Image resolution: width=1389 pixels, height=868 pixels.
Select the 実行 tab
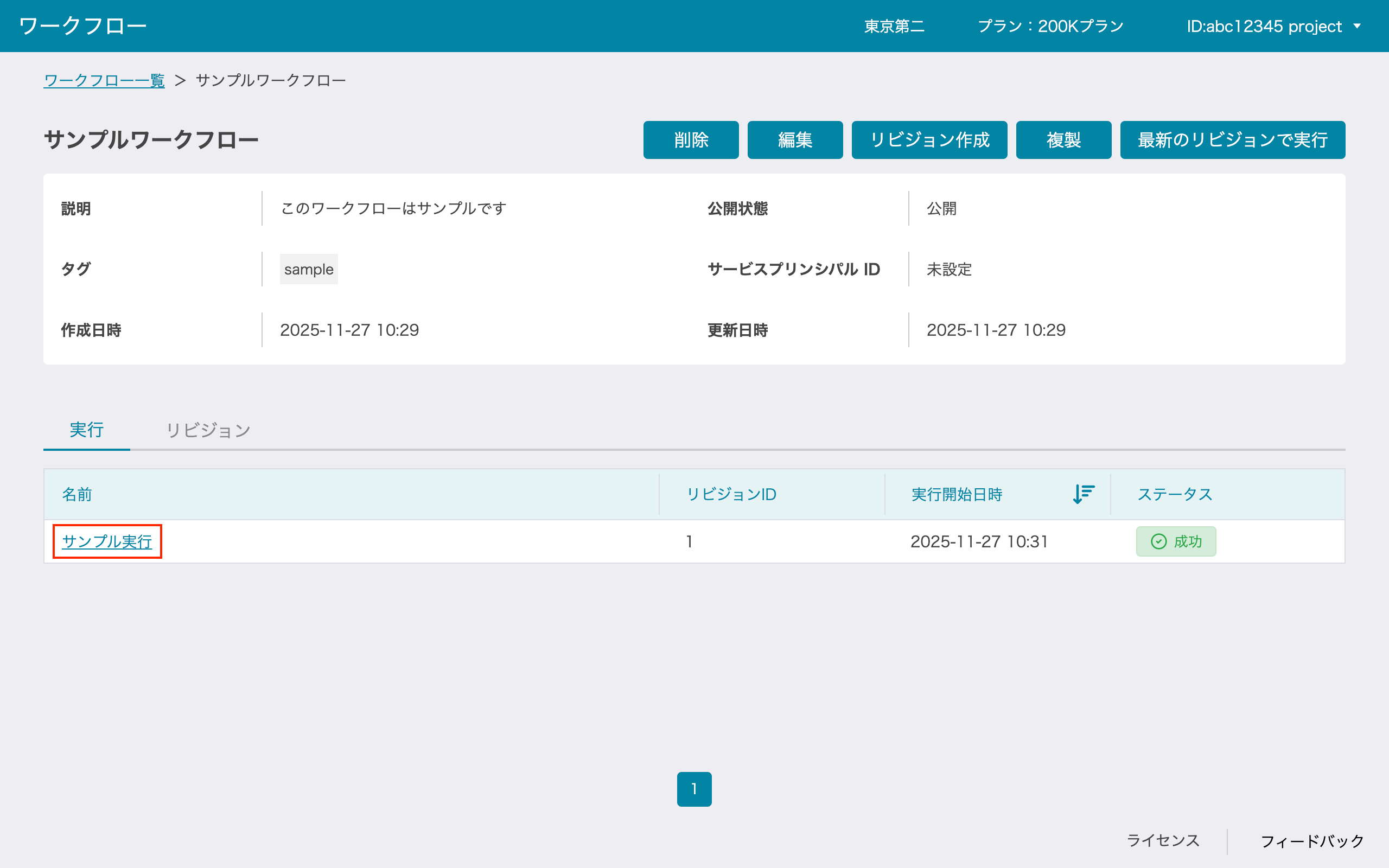click(87, 430)
